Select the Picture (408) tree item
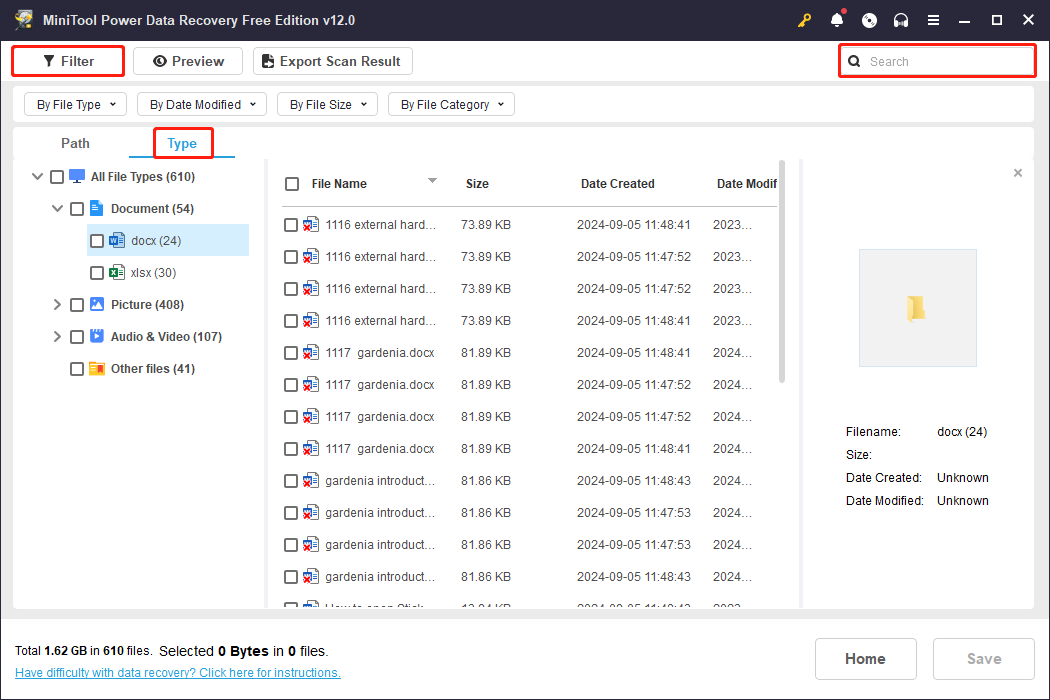This screenshot has width=1050, height=700. pyautogui.click(x=147, y=305)
